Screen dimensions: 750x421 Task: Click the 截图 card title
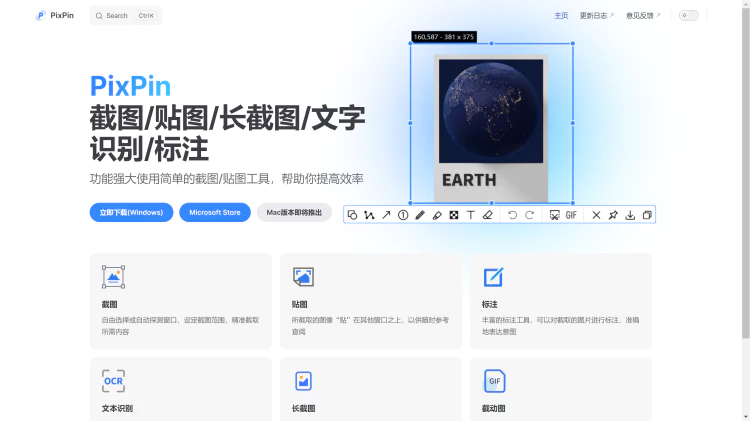[x=109, y=304]
